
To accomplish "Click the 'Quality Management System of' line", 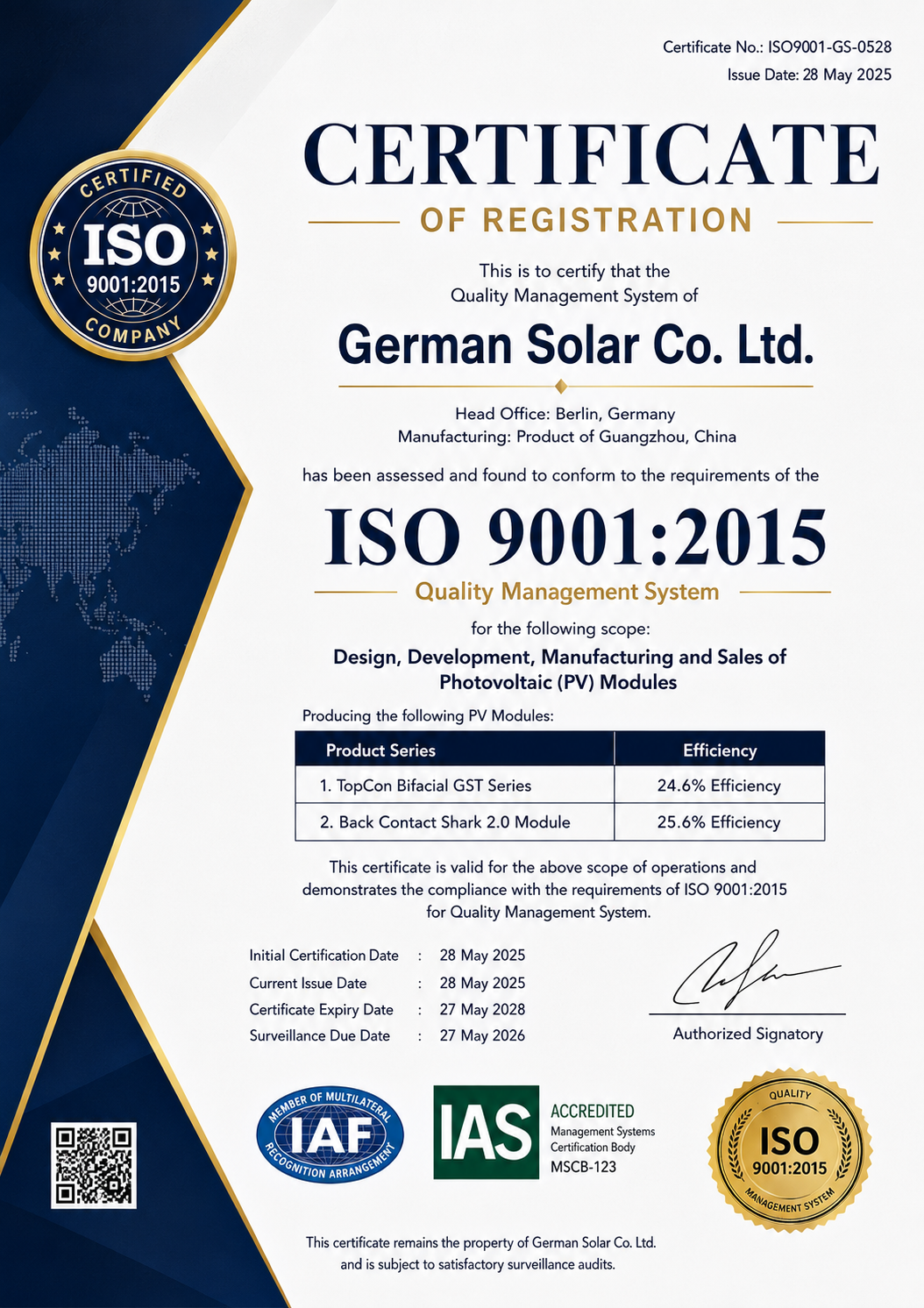I will point(574,295).
